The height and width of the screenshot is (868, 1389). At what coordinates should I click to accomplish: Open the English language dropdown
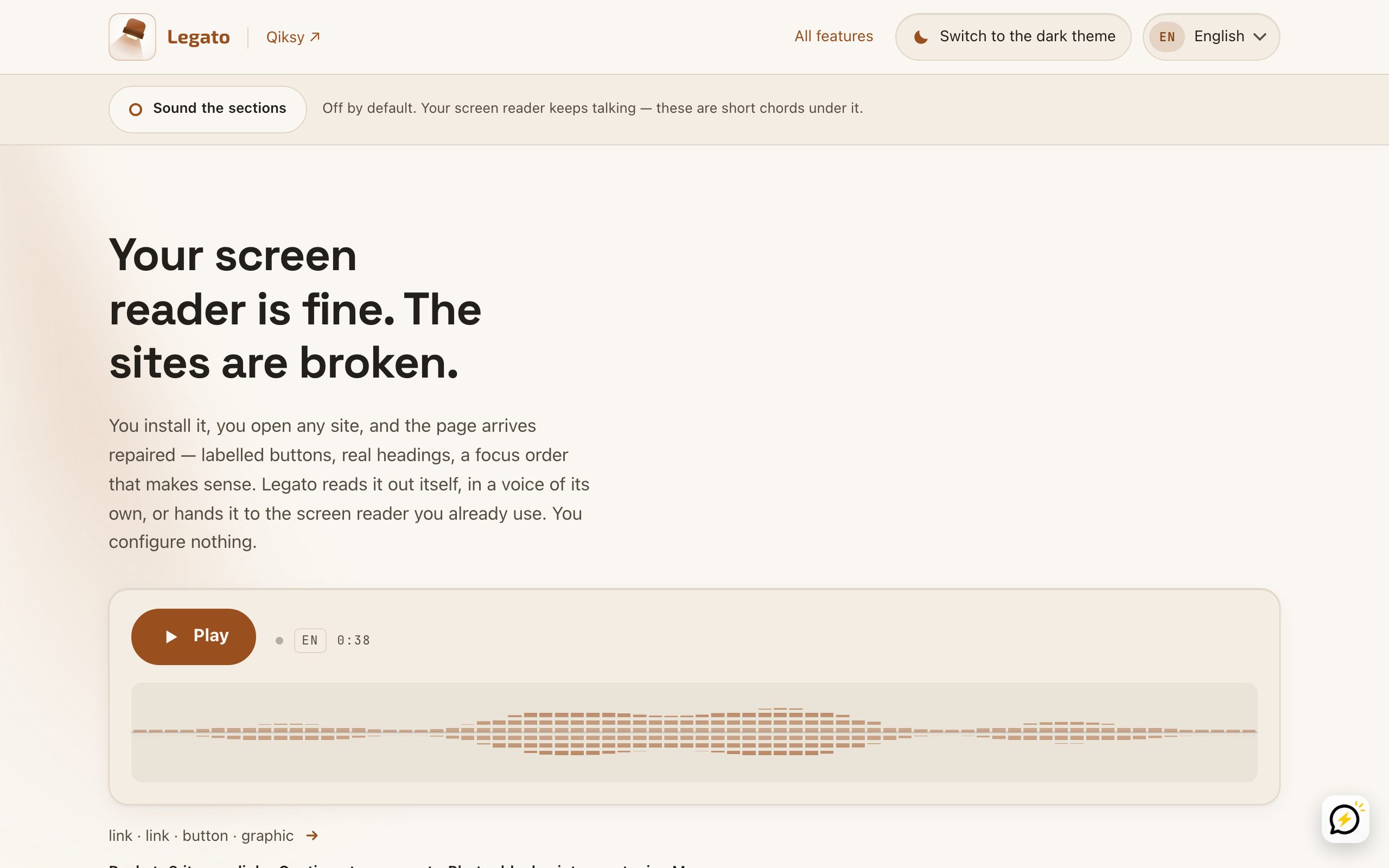tap(1211, 37)
